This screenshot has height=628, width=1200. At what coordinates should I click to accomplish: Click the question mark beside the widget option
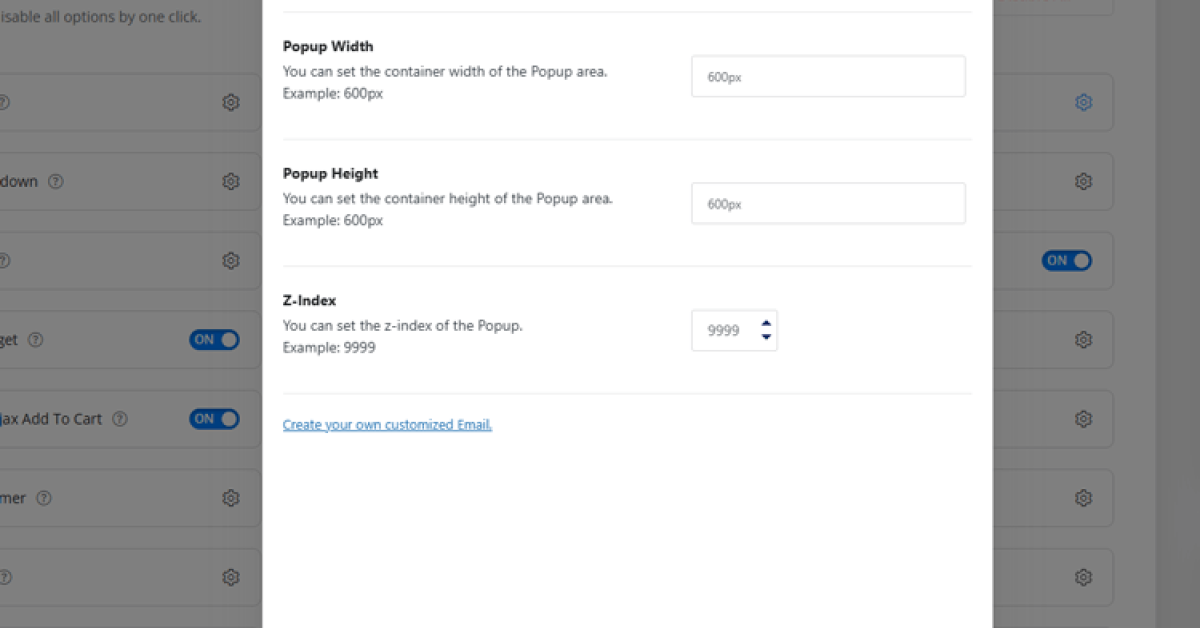(36, 340)
